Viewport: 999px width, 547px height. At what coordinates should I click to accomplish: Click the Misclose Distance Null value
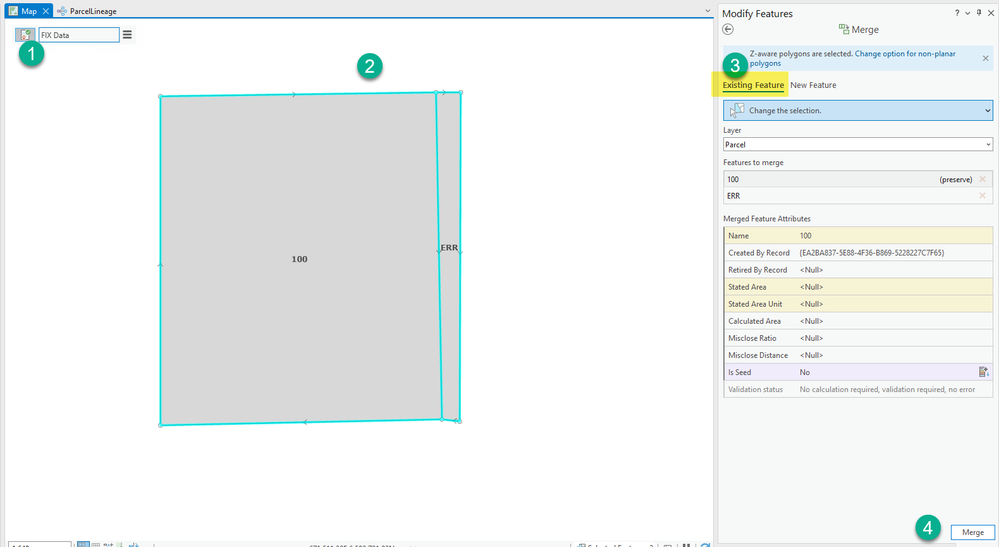click(x=811, y=355)
